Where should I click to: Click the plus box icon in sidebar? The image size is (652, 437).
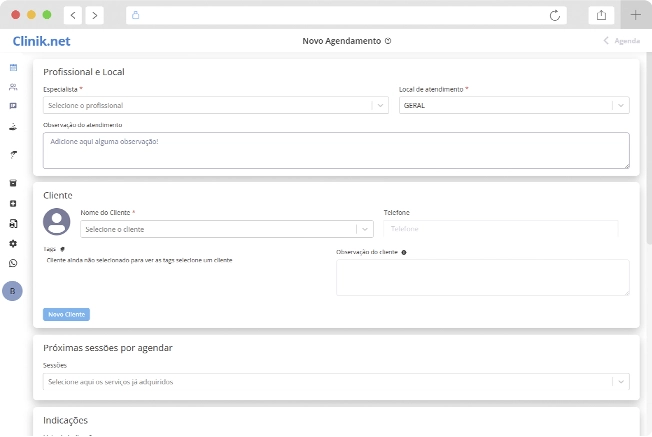click(13, 204)
